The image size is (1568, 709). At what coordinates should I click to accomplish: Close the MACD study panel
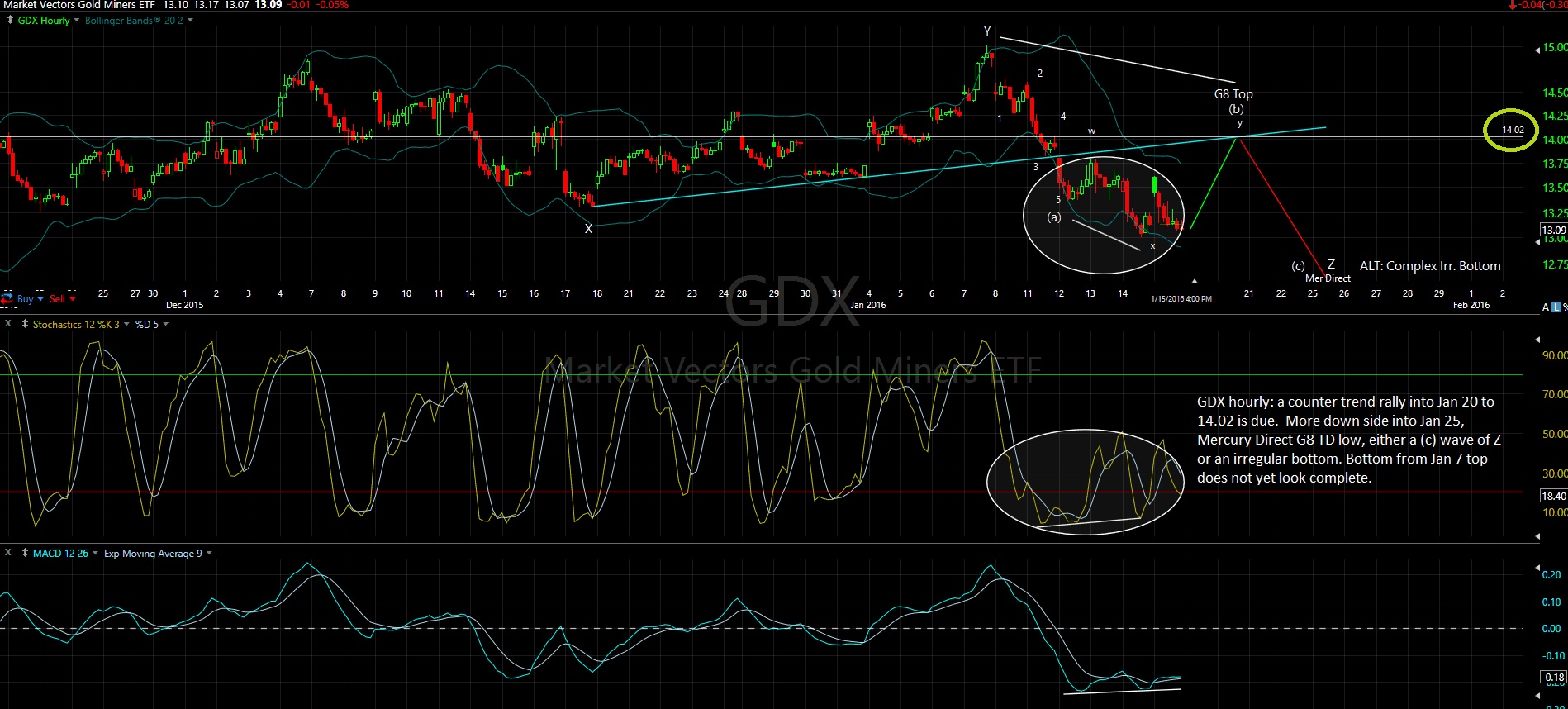coord(8,553)
